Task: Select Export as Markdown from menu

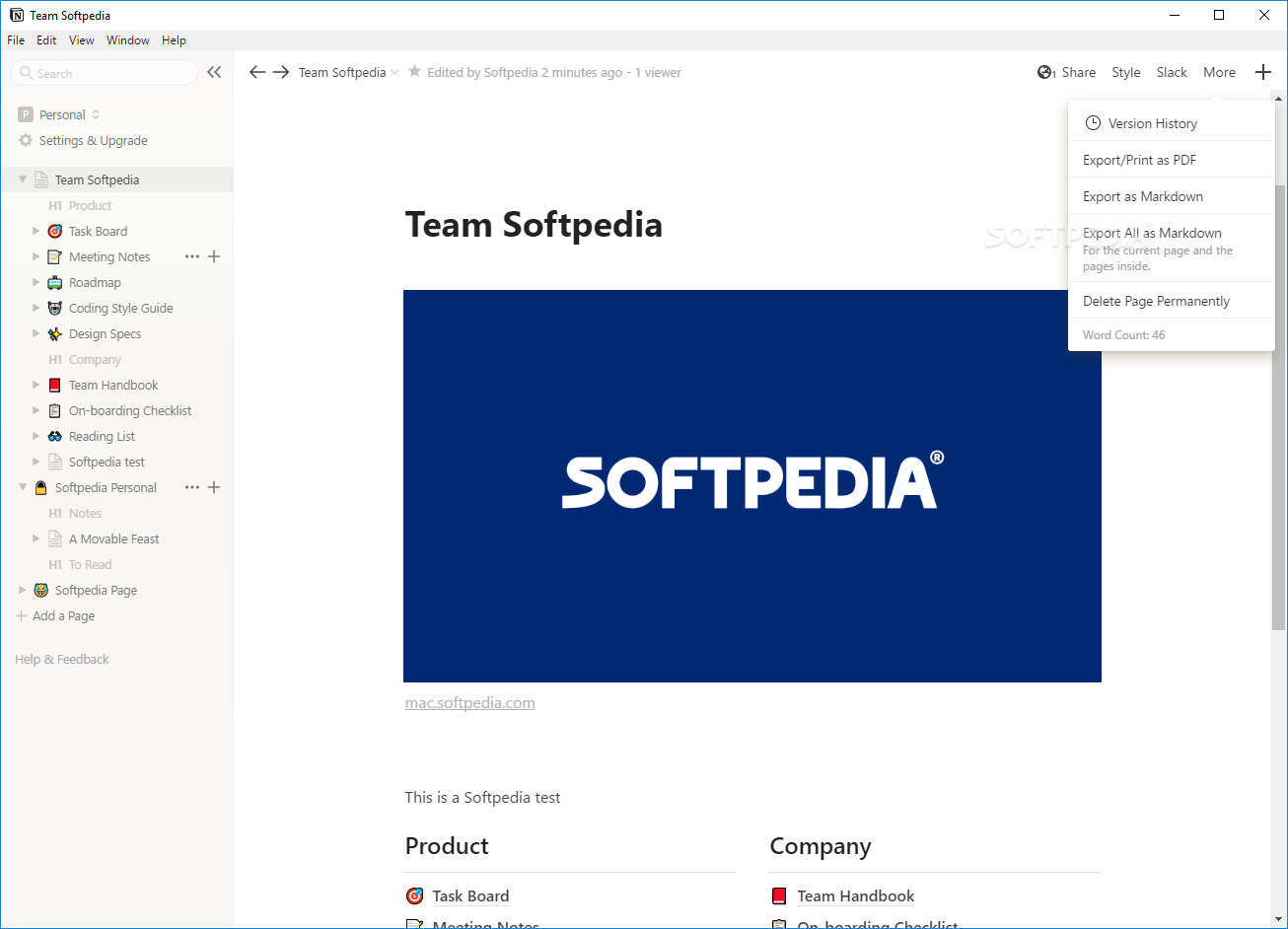Action: point(1143,196)
